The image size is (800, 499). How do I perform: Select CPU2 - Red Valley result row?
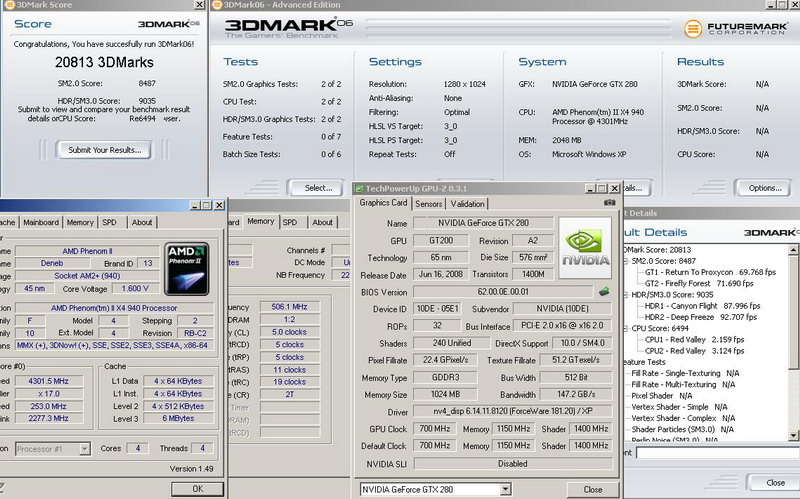pos(694,351)
